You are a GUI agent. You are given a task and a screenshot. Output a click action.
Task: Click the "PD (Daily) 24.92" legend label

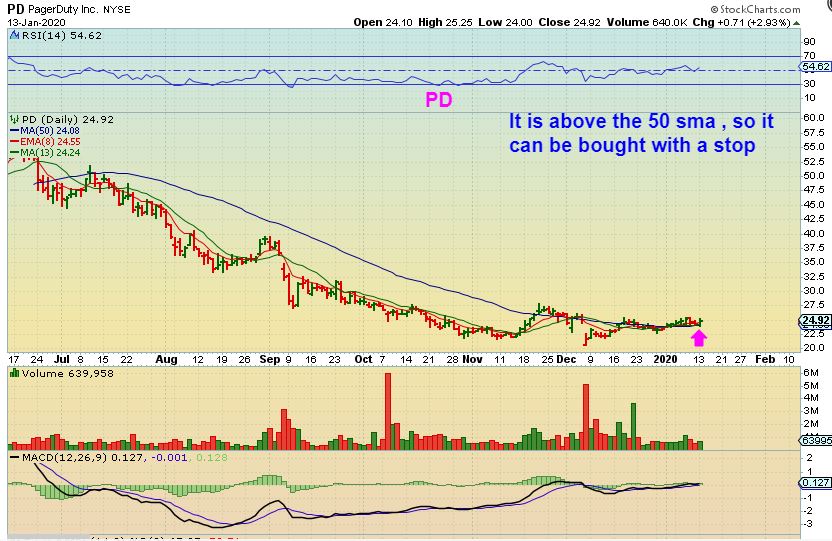coord(67,119)
